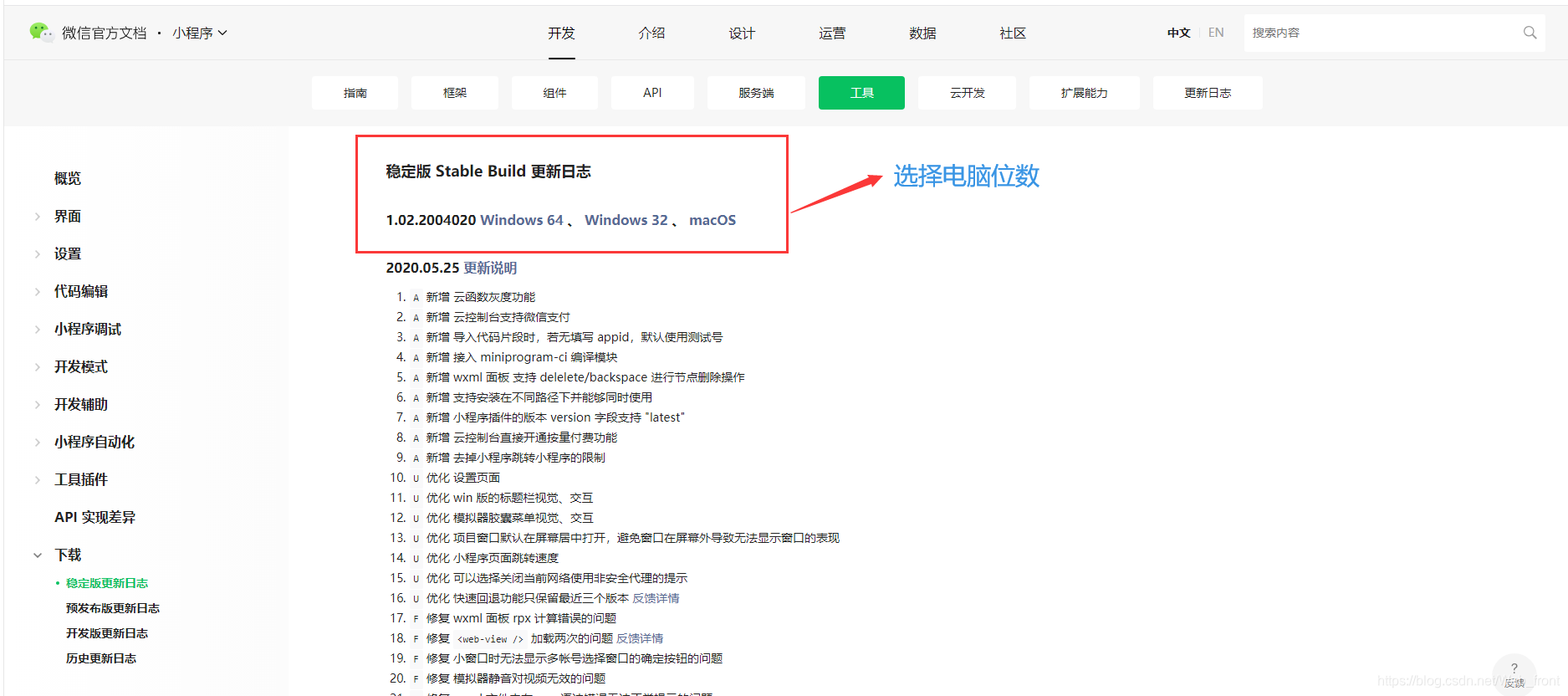This screenshot has width=1568, height=696.
Task: Switch language to EN
Action: (1216, 33)
